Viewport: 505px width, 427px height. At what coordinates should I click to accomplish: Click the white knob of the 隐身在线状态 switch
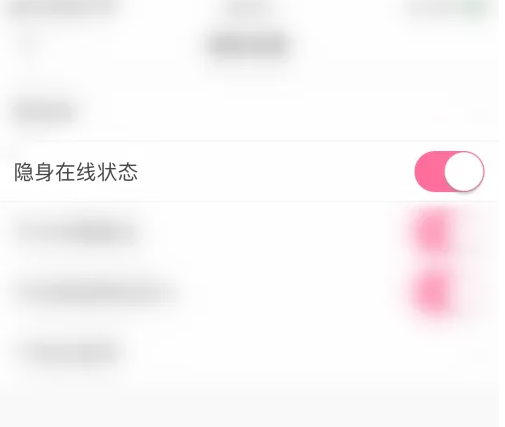tap(464, 172)
